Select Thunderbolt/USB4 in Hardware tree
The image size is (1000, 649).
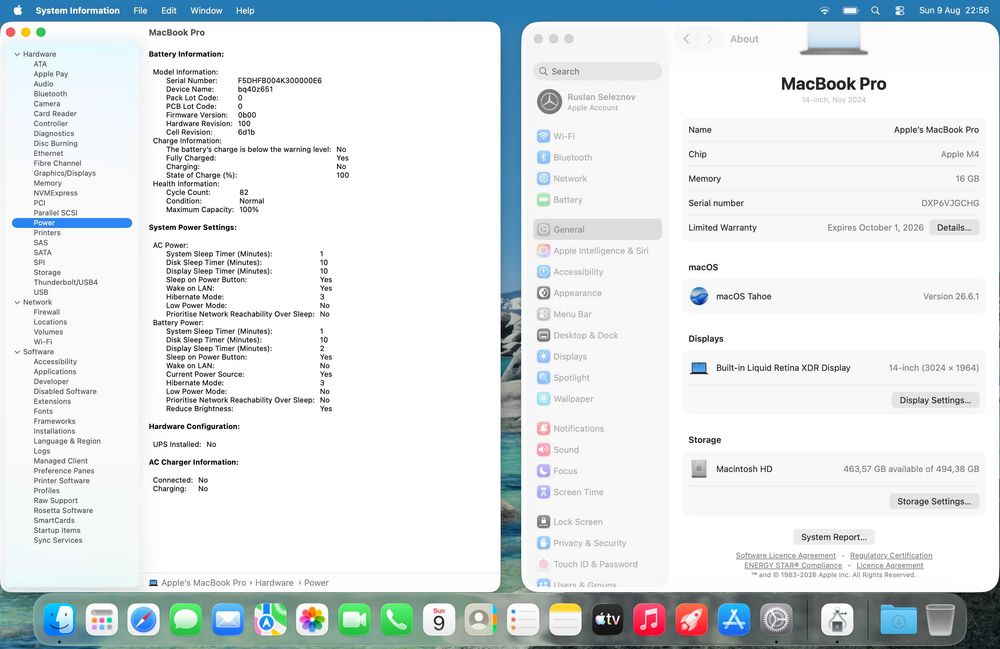point(66,282)
